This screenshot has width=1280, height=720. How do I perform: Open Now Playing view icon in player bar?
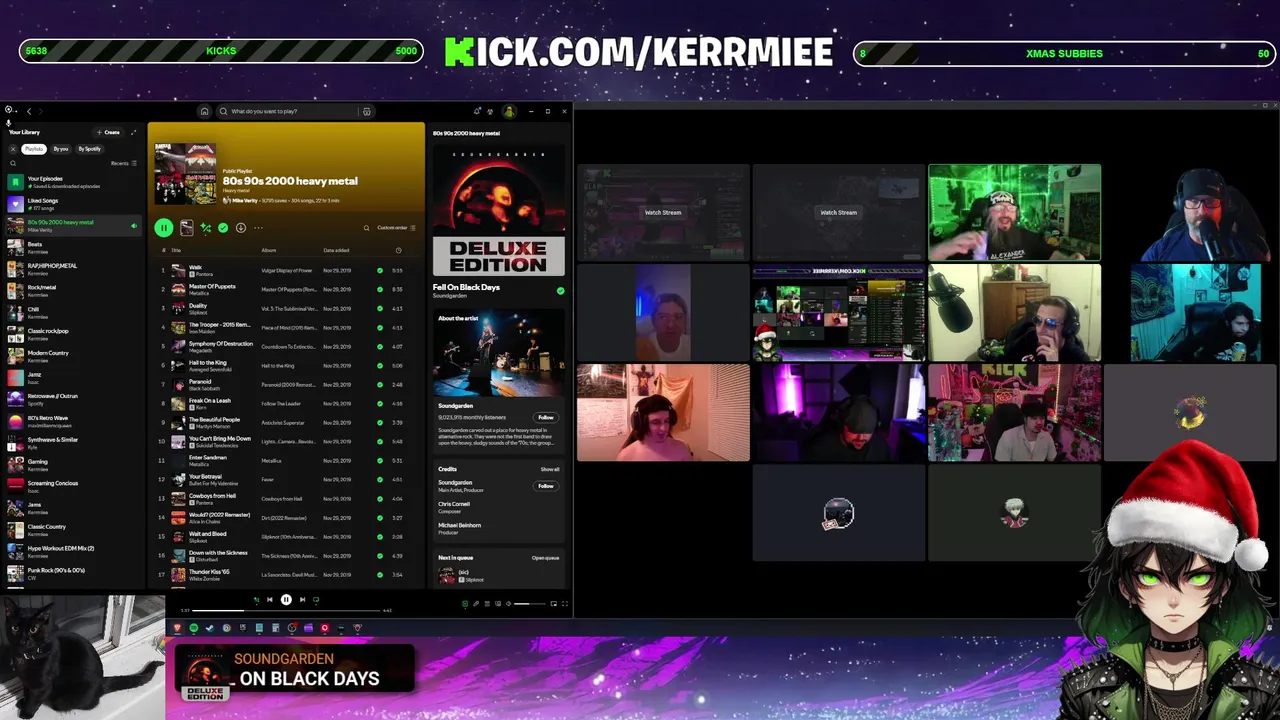tap(465, 603)
